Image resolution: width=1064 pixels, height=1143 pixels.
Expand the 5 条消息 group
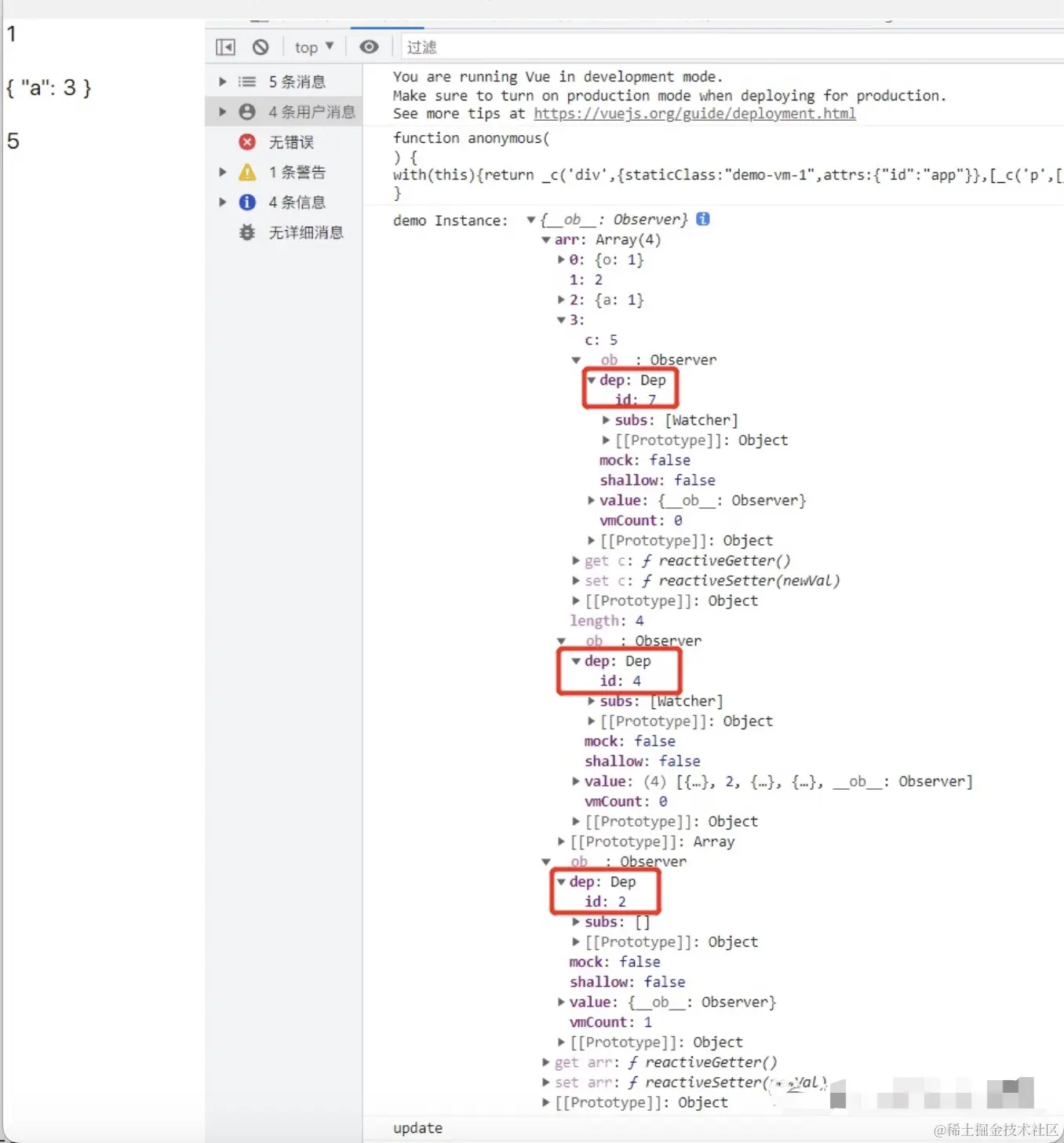coord(223,82)
